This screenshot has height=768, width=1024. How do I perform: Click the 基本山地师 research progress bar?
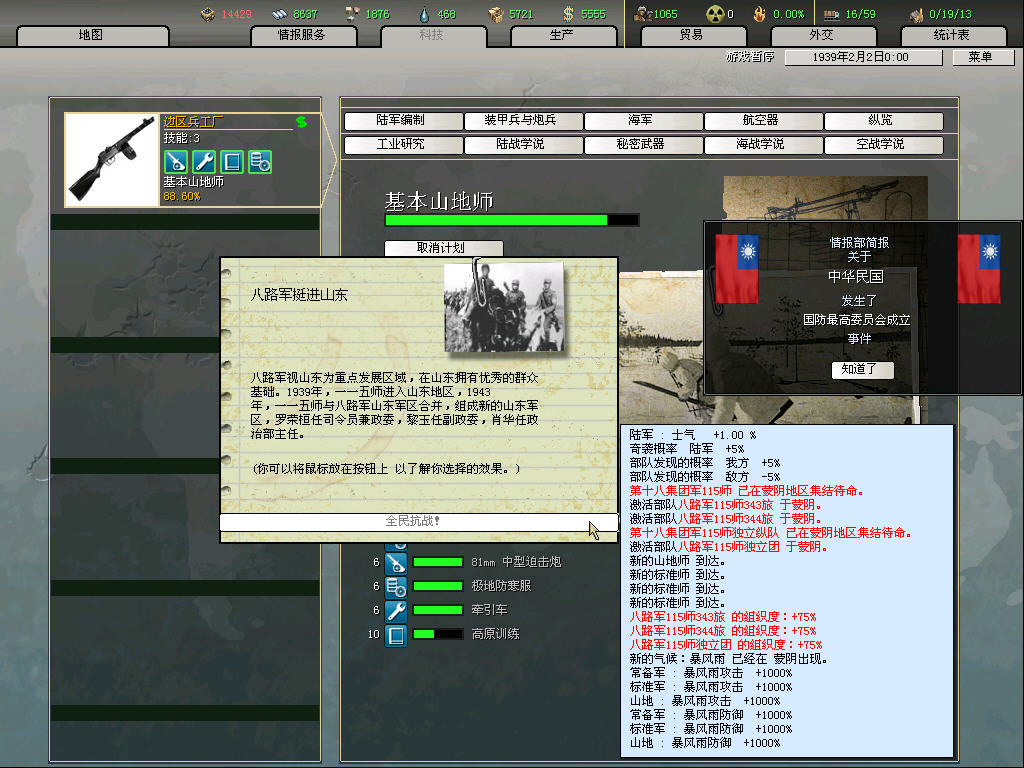point(512,221)
